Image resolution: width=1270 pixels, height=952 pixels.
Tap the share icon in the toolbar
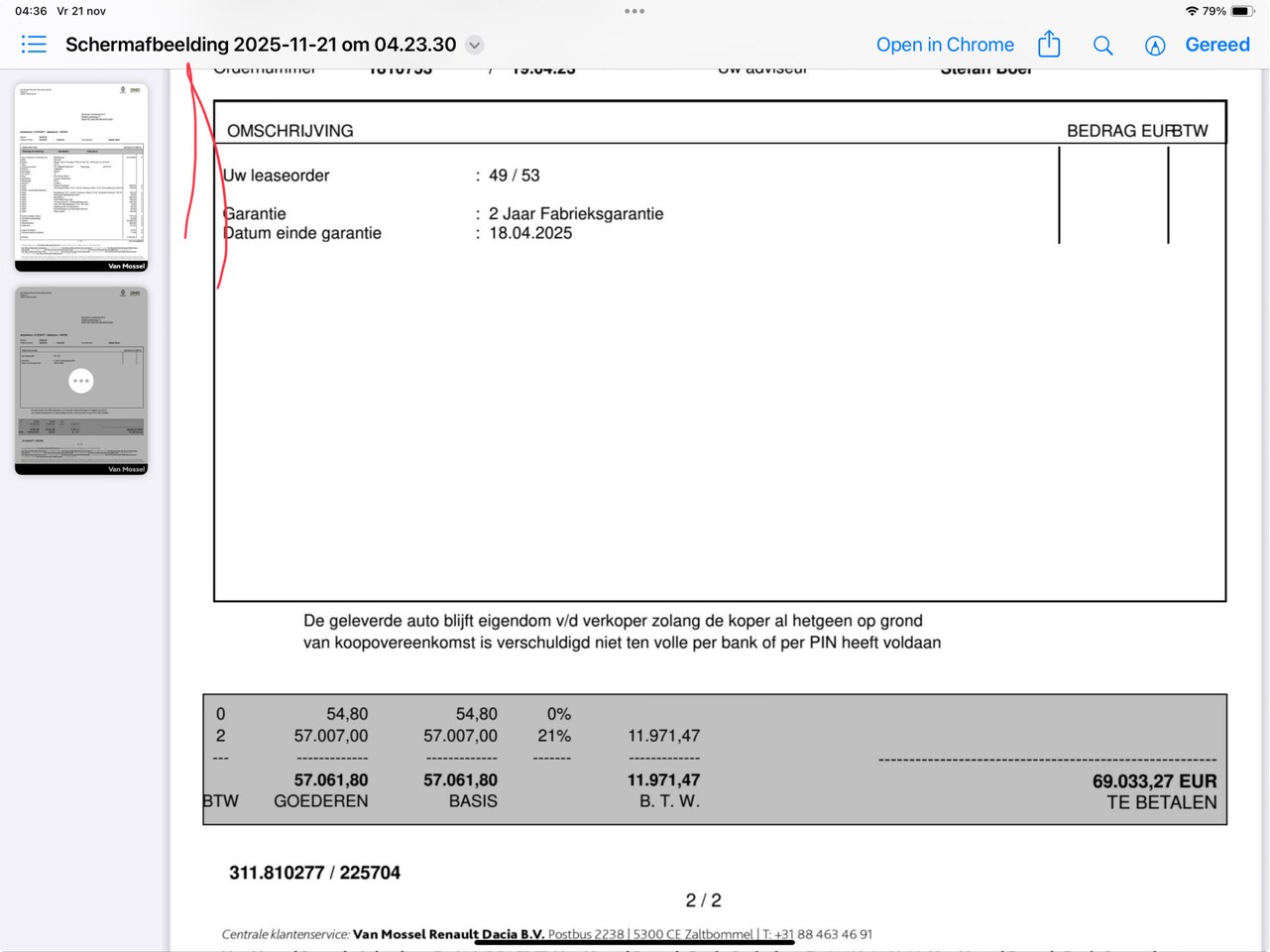tap(1049, 45)
